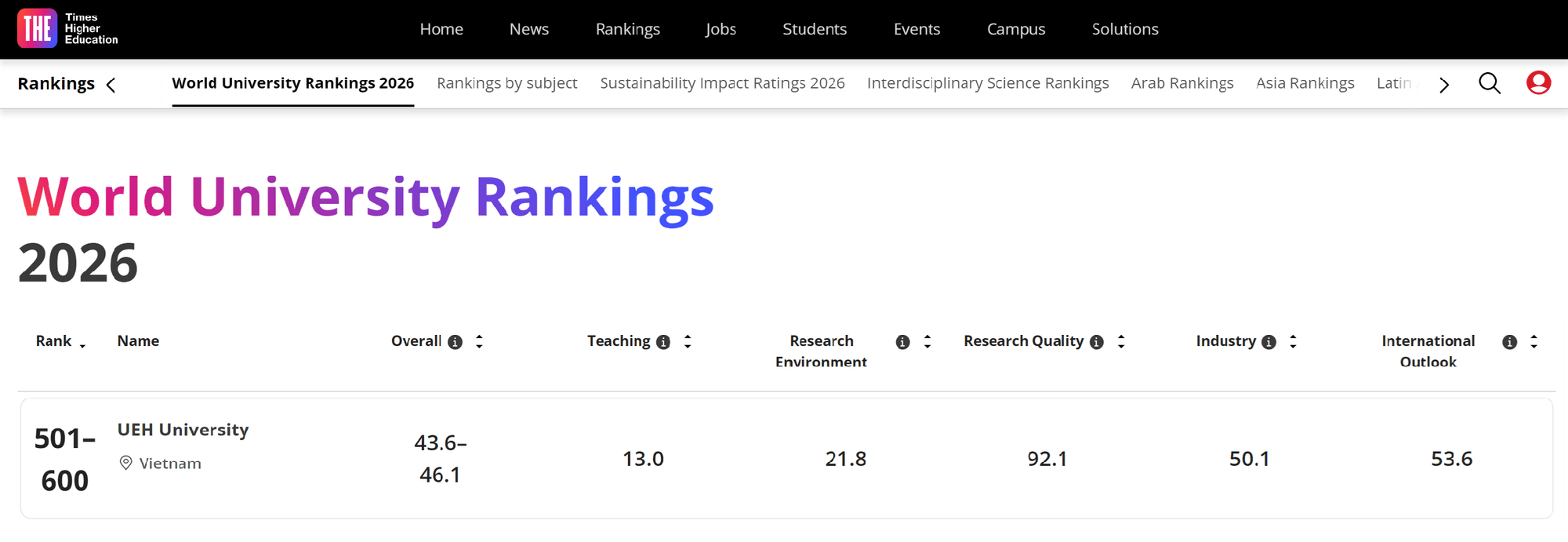Open the UEH University link
The height and width of the screenshot is (542, 1568).
coord(183,430)
